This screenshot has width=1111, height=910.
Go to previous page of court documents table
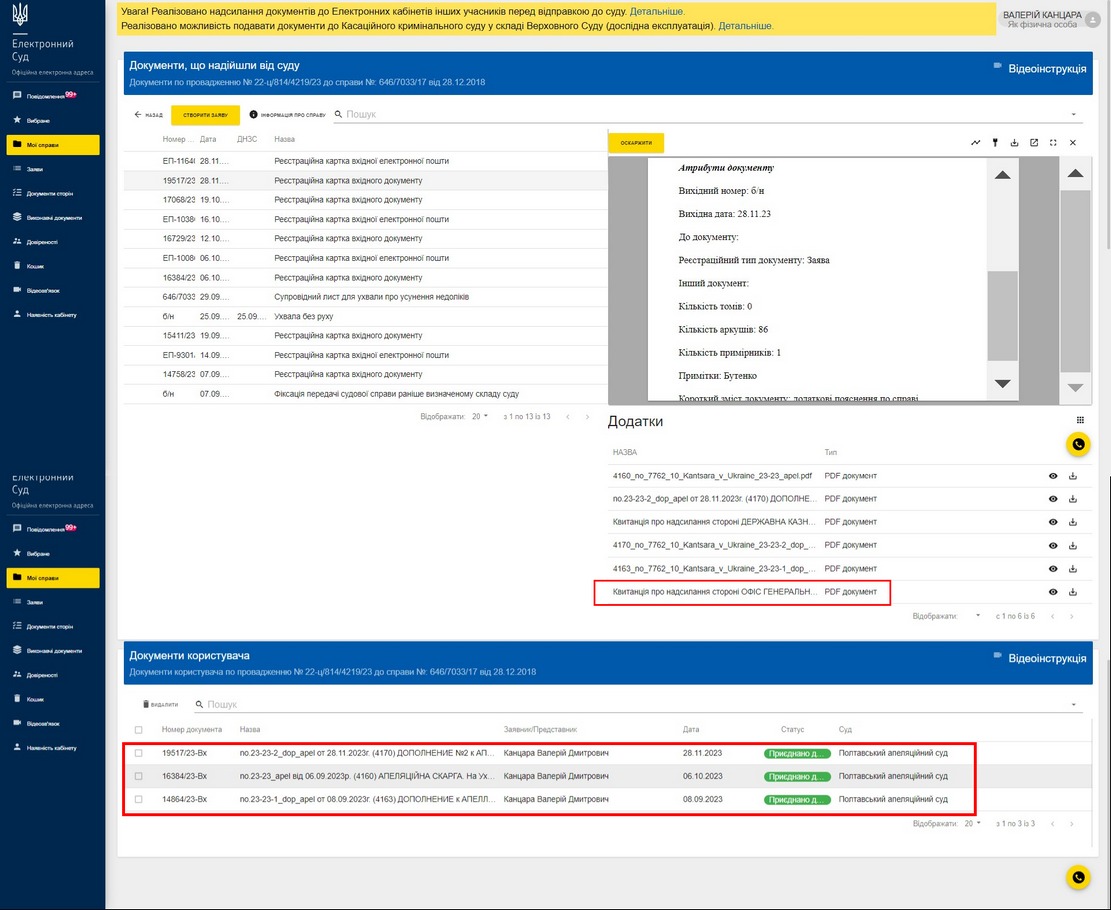click(568, 417)
